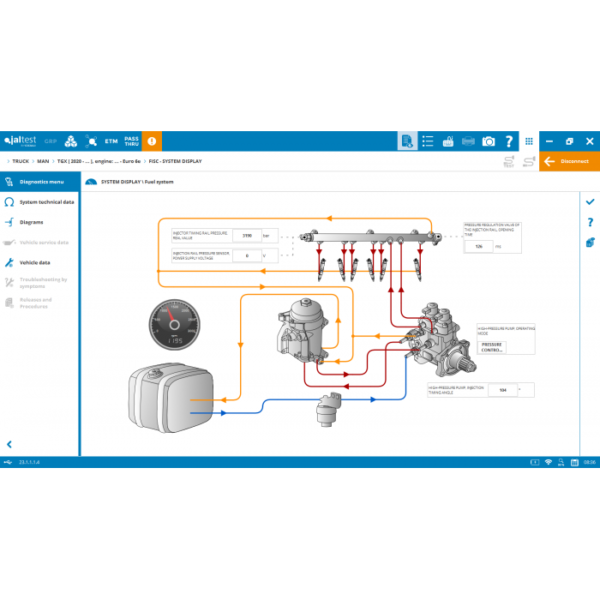Open Diagrams in the sidebar
Image resolution: width=600 pixels, height=600 pixels.
click(40, 222)
